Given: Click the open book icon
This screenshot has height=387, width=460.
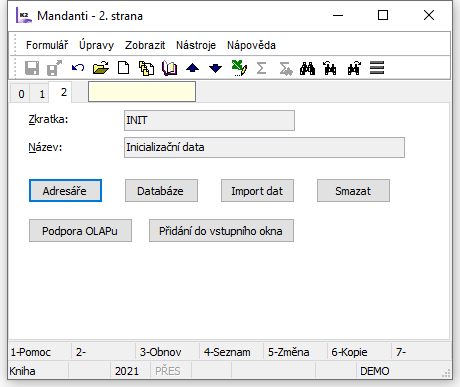Looking at the screenshot, I should coord(169,68).
